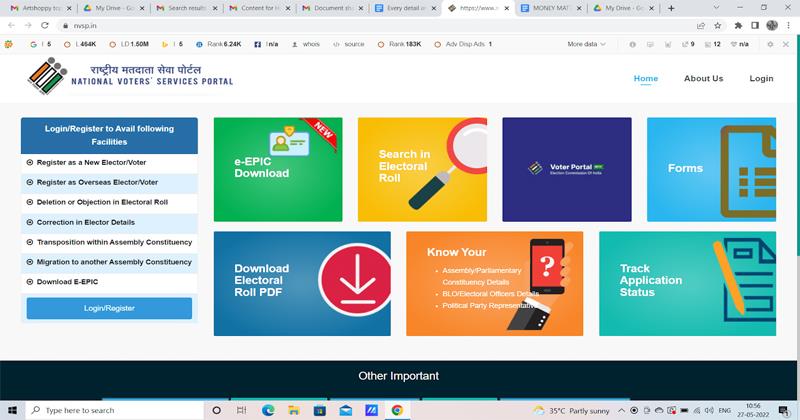Click the browser forward arrow

[28, 26]
